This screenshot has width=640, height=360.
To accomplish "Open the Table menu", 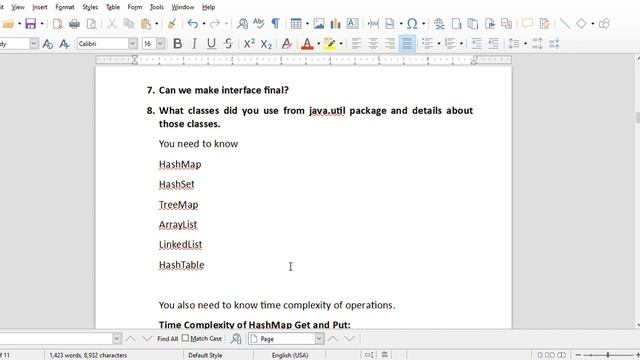I will coord(113,7).
